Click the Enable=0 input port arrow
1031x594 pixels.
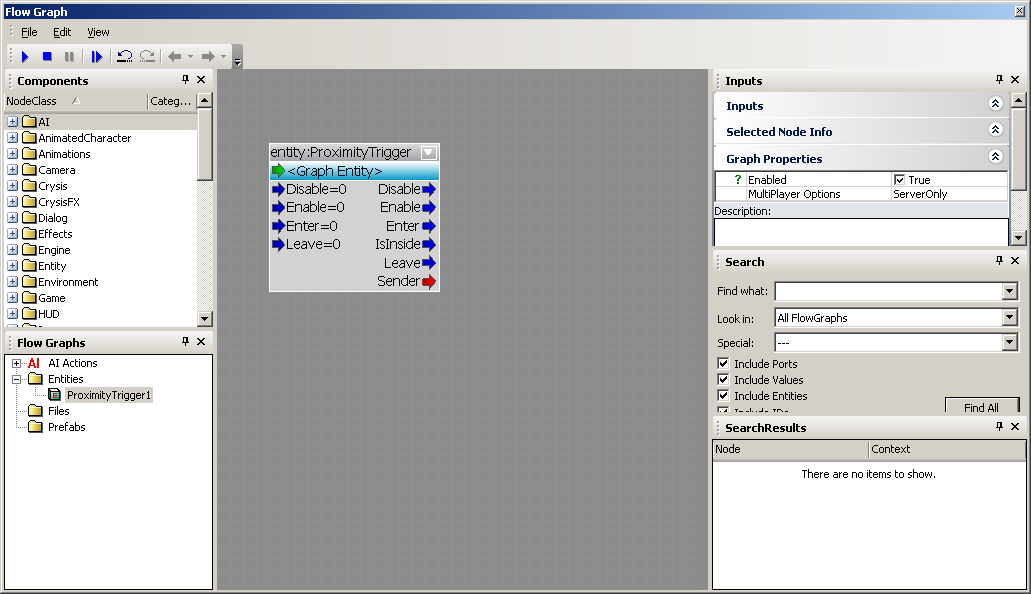pos(278,208)
